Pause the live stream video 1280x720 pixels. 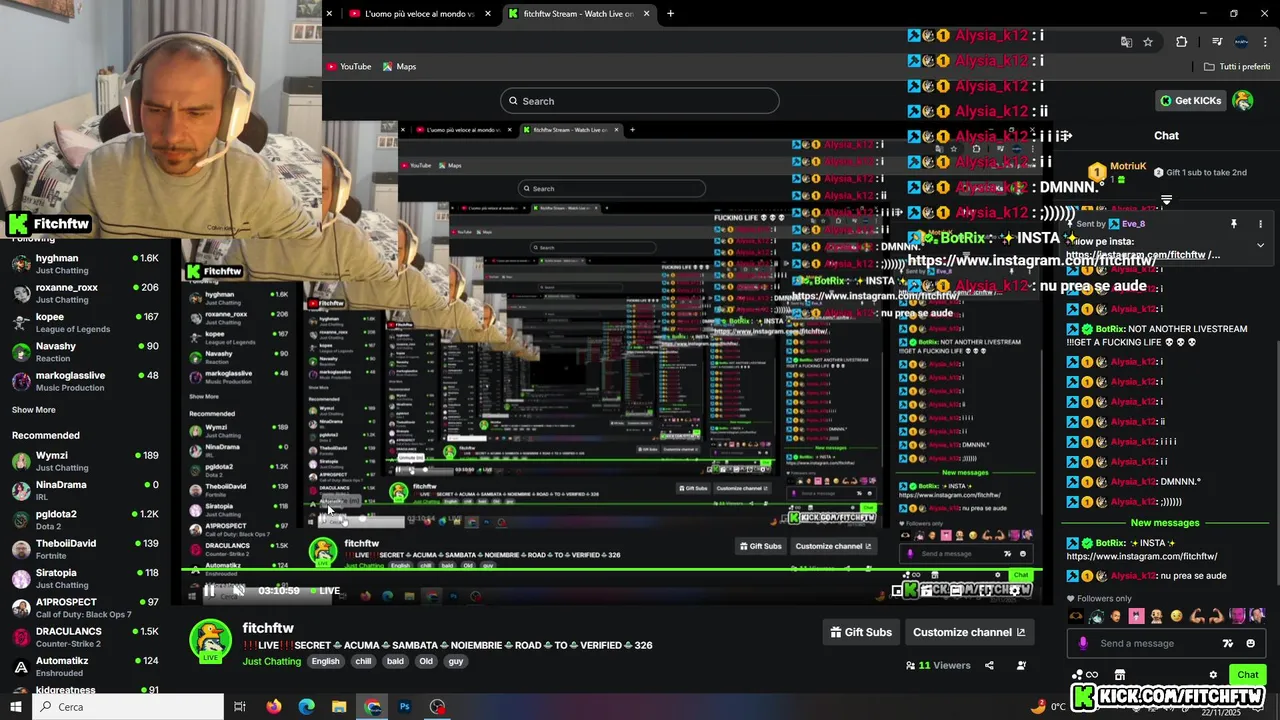pos(209,591)
